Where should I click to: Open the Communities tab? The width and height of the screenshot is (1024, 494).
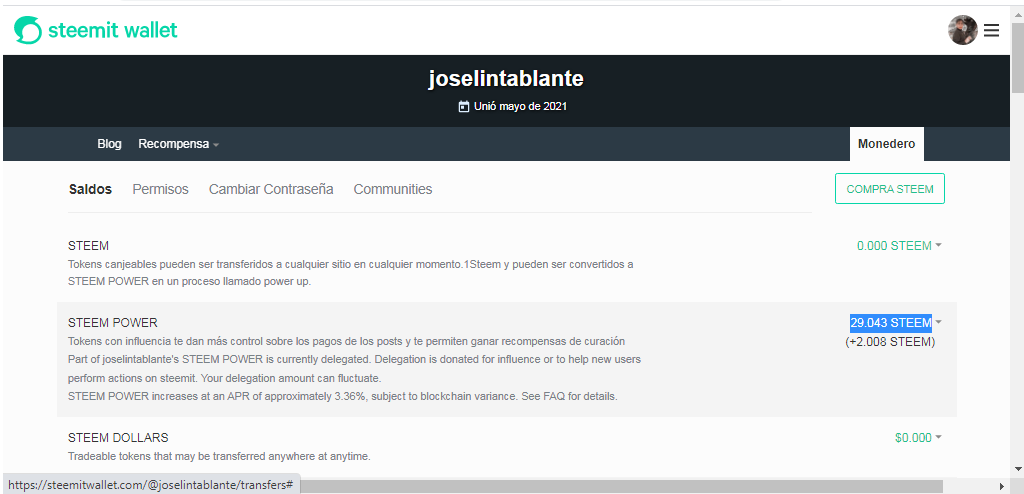(x=392, y=189)
